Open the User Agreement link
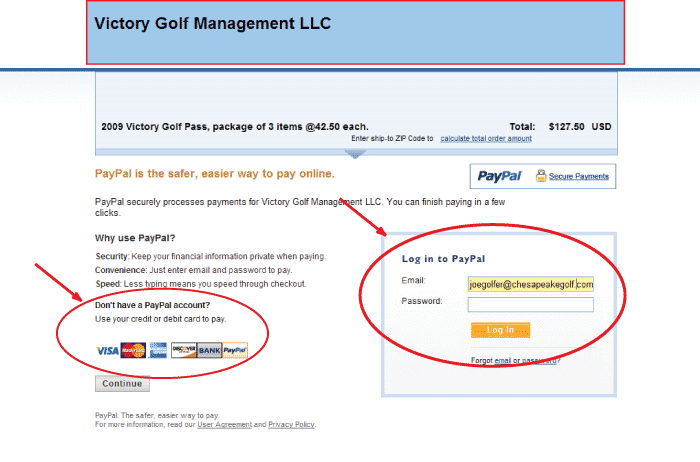Image resolution: width=700 pixels, height=462 pixels. tap(225, 425)
